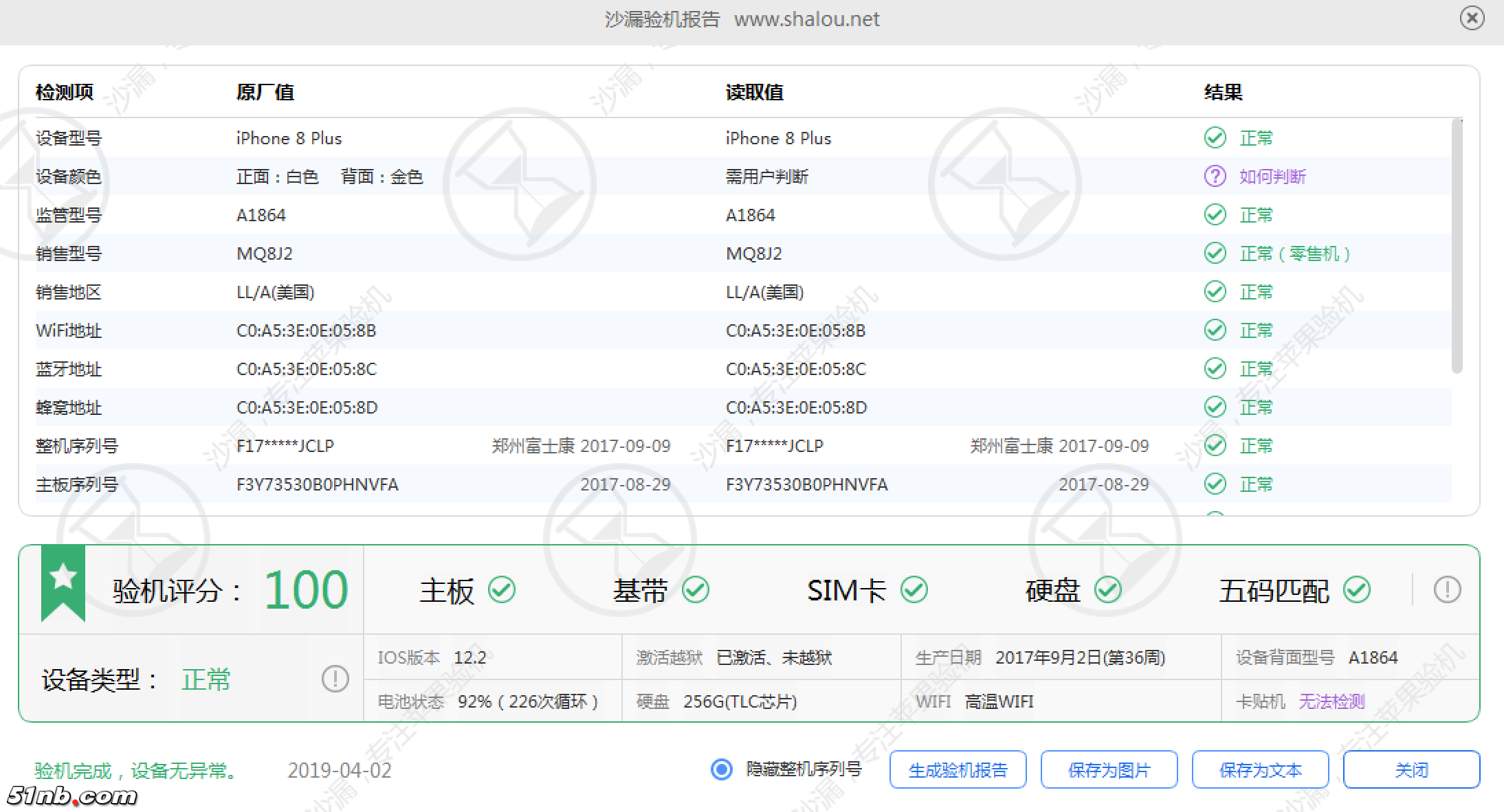Click the check icon beside 基带

[696, 589]
